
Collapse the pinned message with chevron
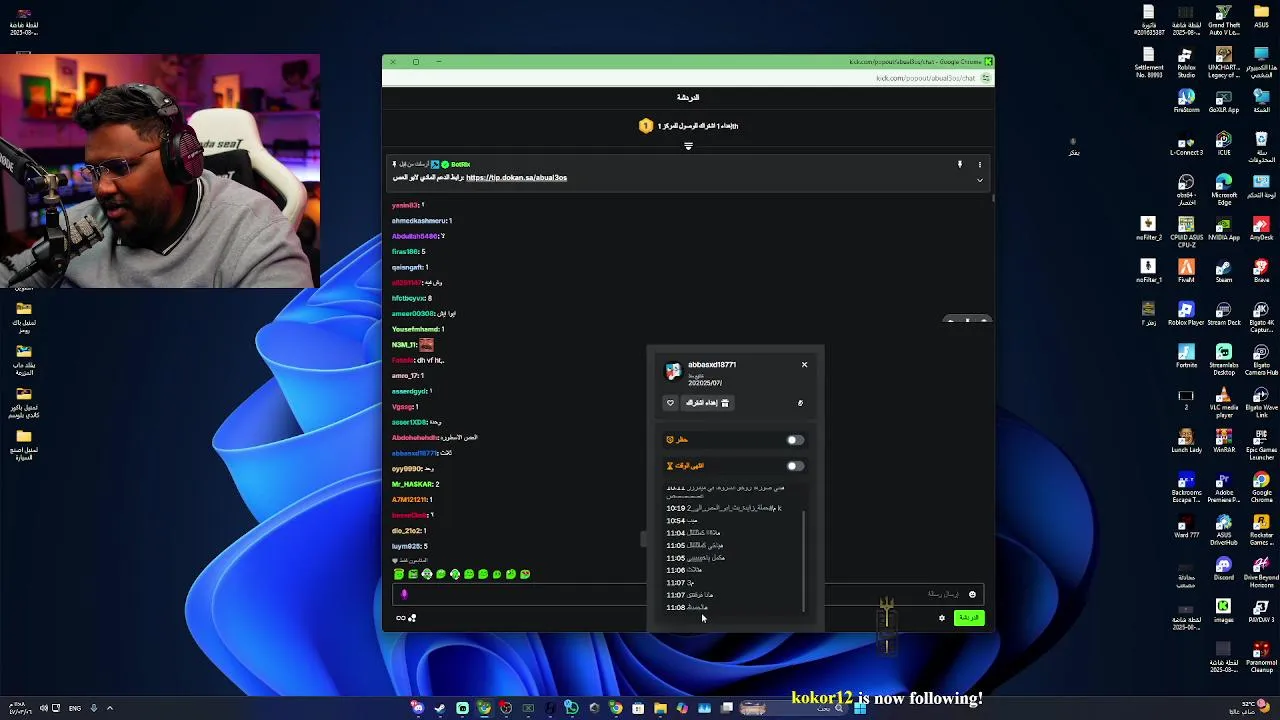[x=980, y=180]
